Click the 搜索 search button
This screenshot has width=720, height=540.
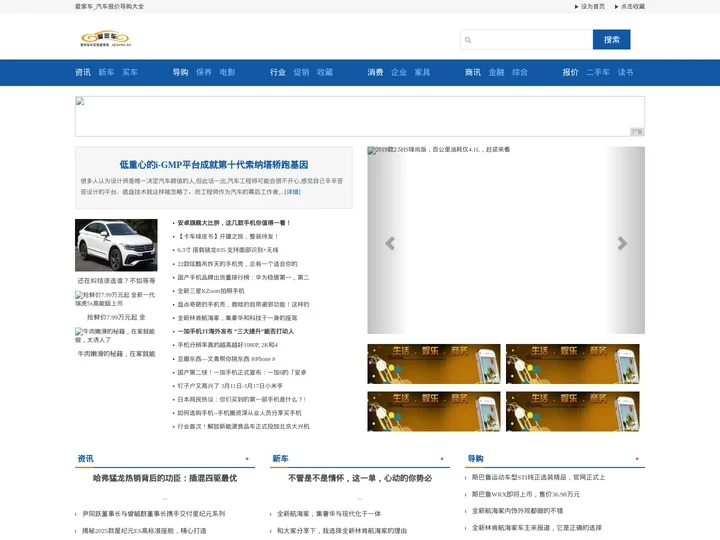pyautogui.click(x=611, y=39)
